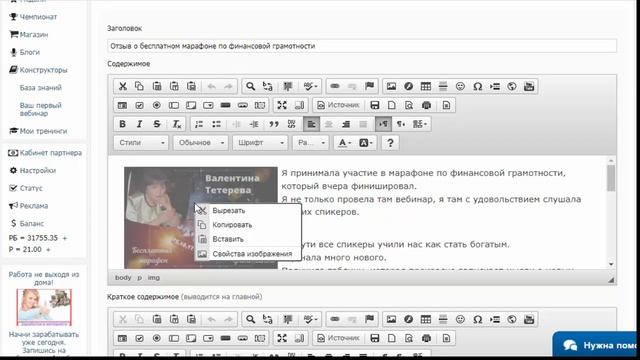Viewport: 640px width, 360px height.
Task: Choose Вставить from context menu
Action: 248,239
